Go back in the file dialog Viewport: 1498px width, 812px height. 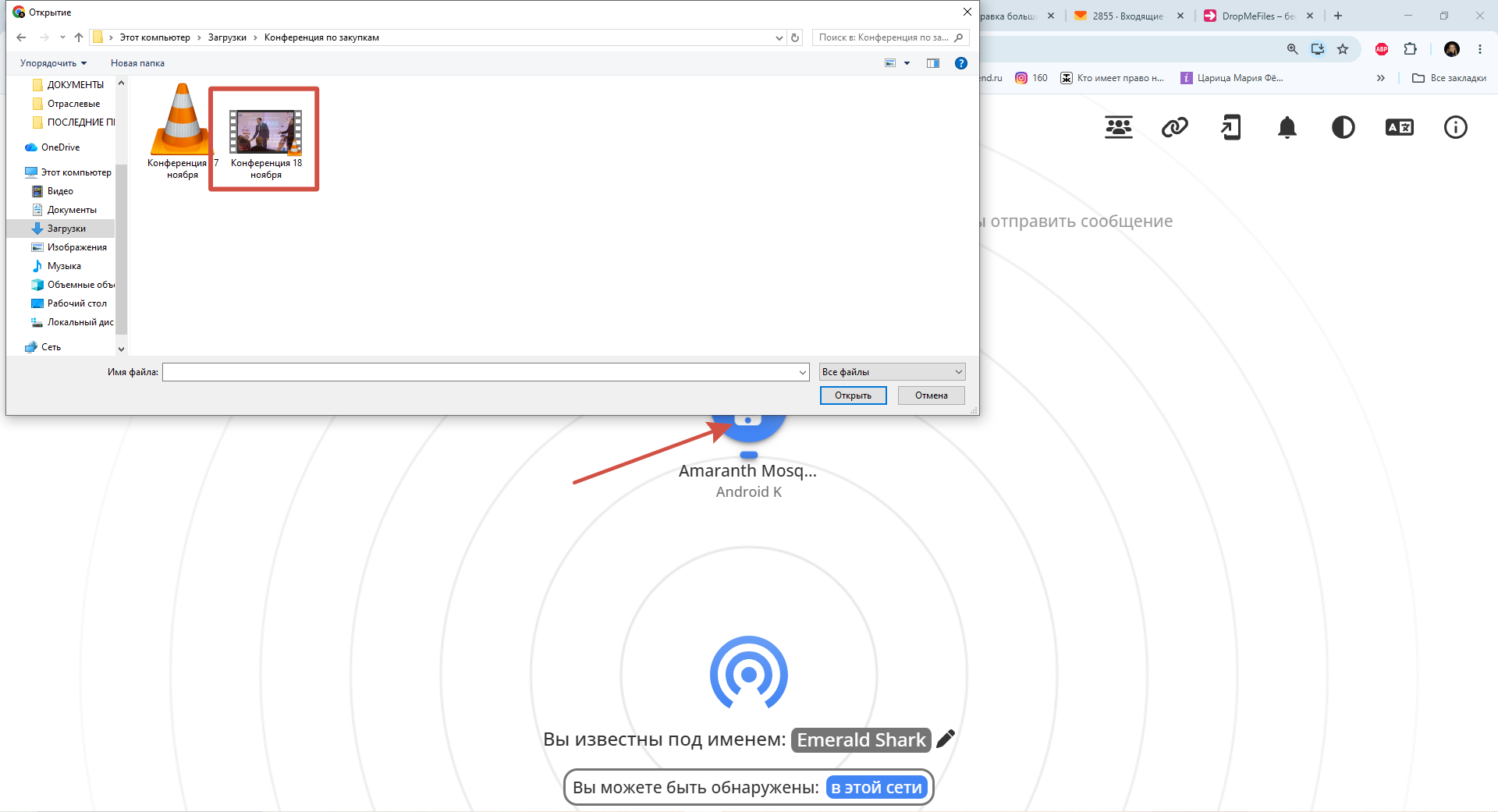21,37
